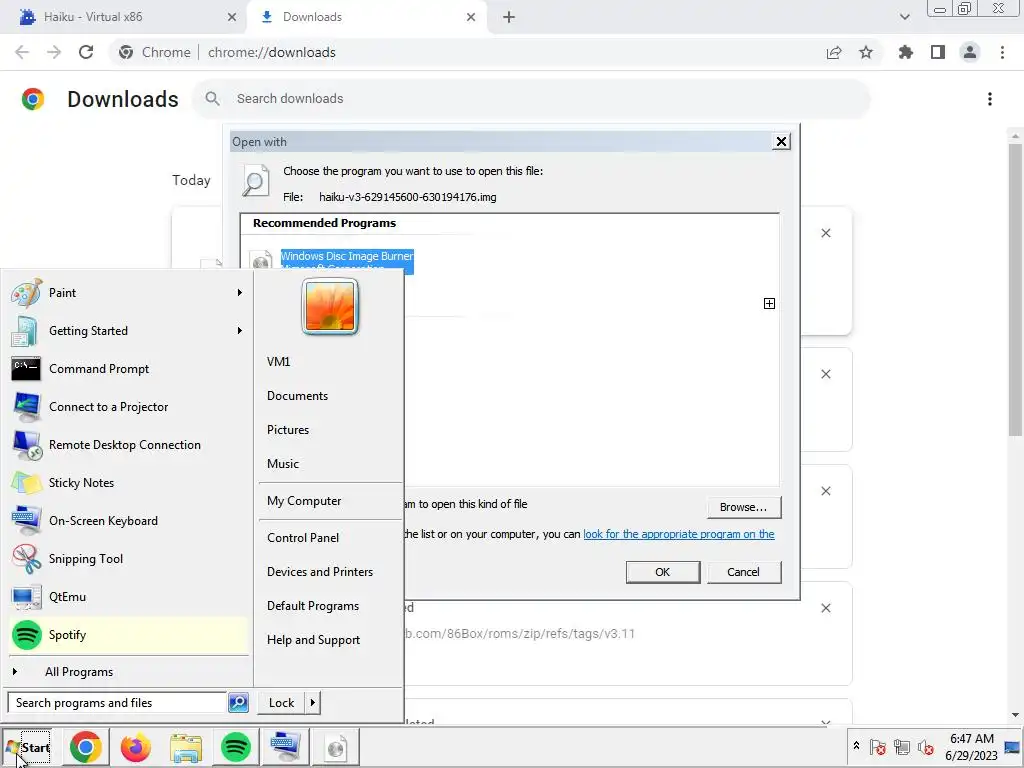Viewport: 1024px width, 768px height.
Task: Open the tab search dropdown chevron
Action: coord(904,17)
